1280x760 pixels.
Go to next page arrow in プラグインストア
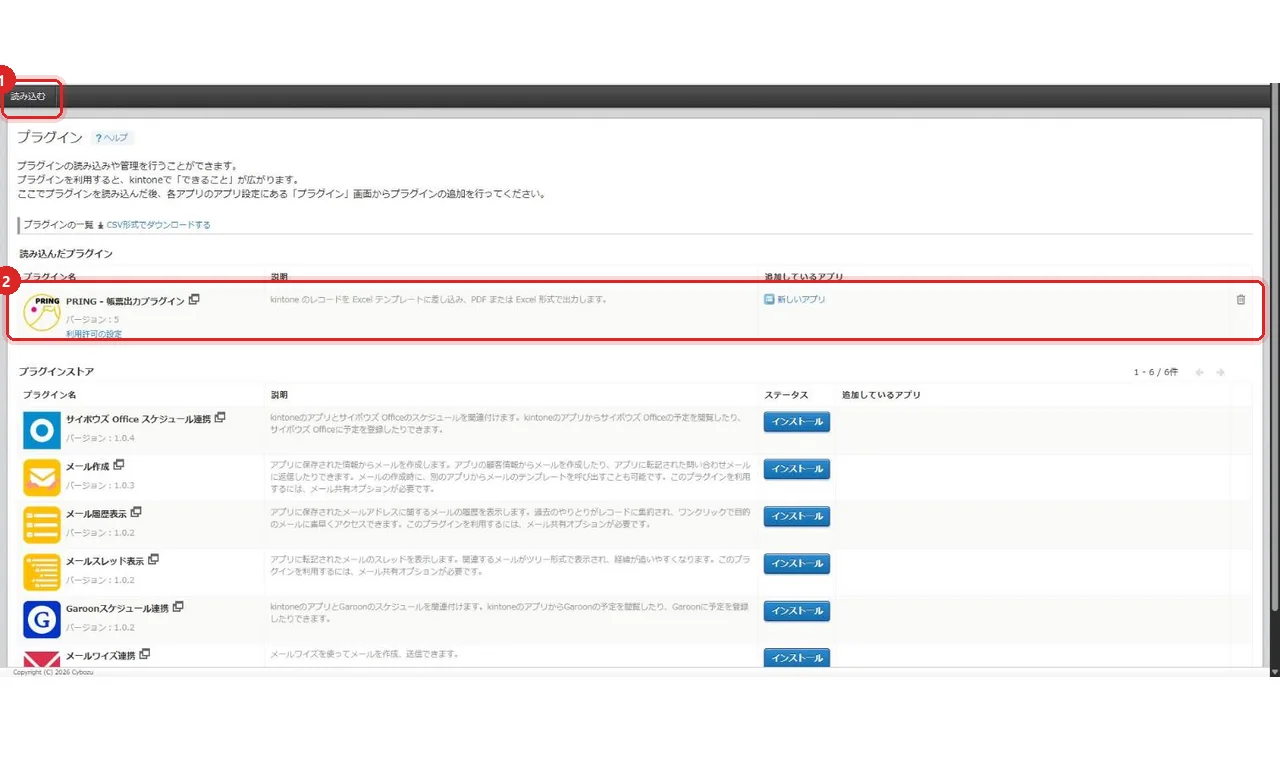tap(1220, 372)
